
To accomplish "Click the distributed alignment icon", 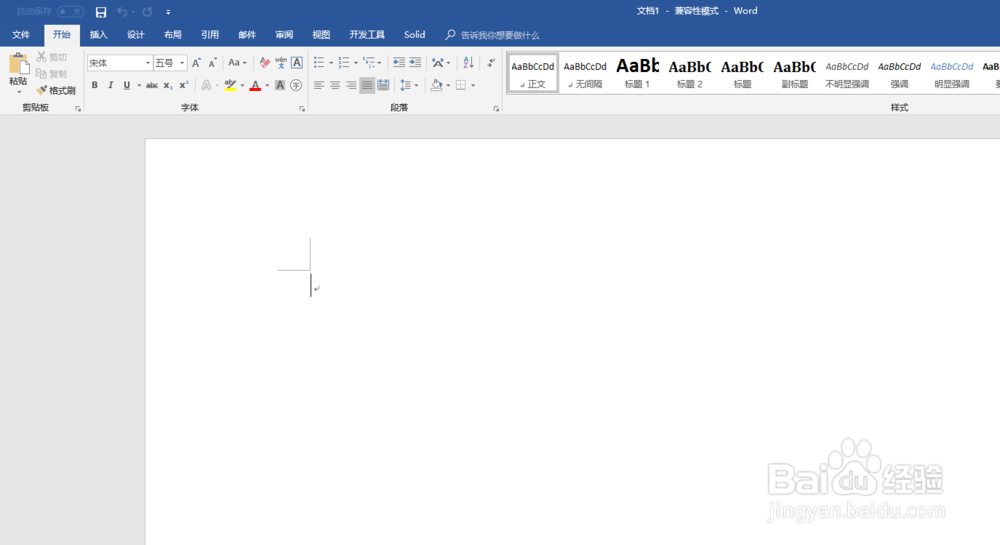I will tap(383, 85).
